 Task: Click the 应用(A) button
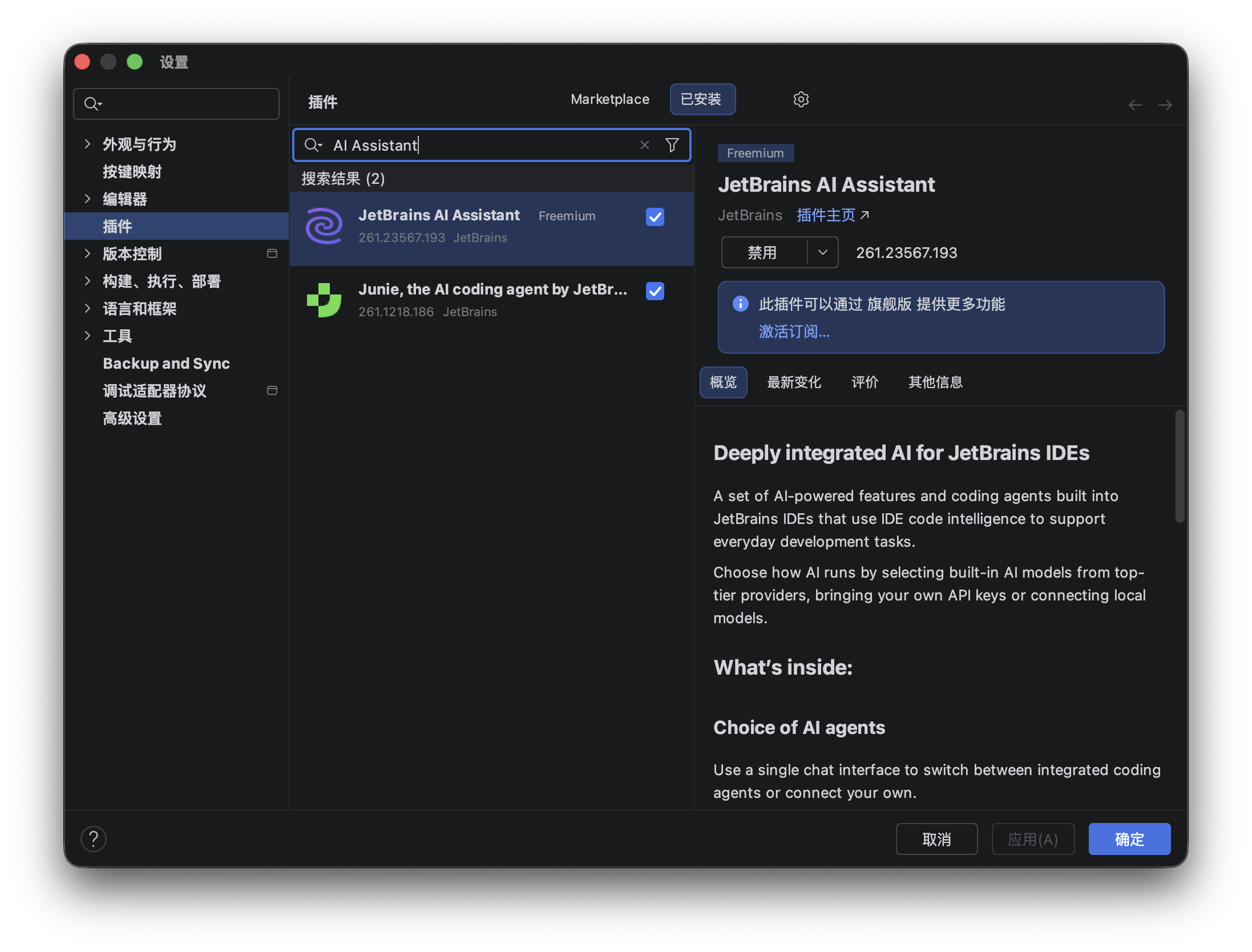[1033, 839]
